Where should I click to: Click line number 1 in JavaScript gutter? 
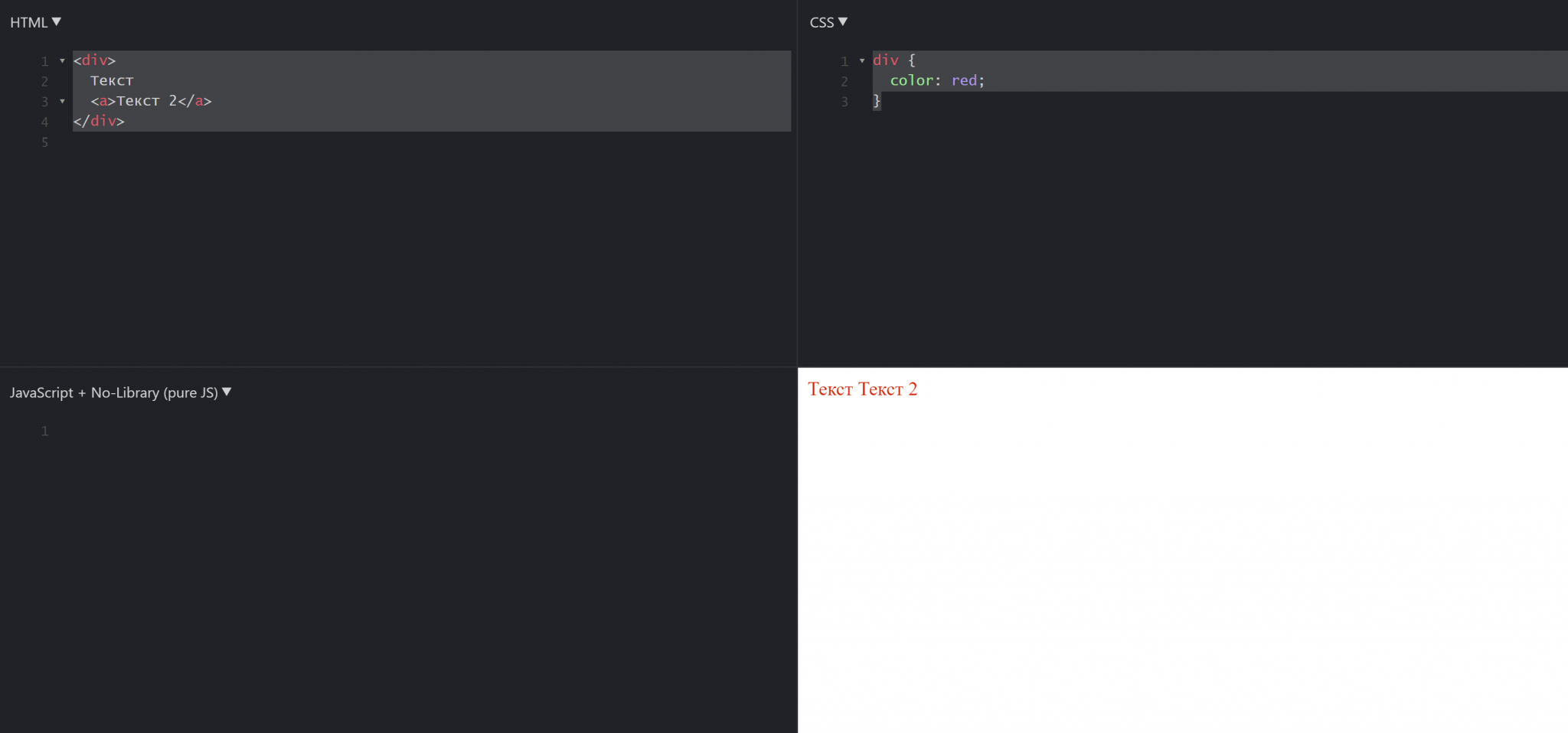click(x=44, y=432)
